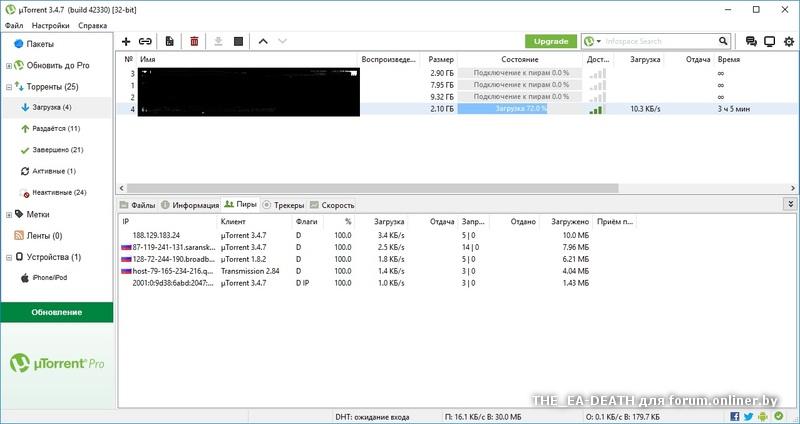This screenshot has height=424, width=800.
Task: Select Ленты (0) in sidebar
Action: tap(45, 236)
